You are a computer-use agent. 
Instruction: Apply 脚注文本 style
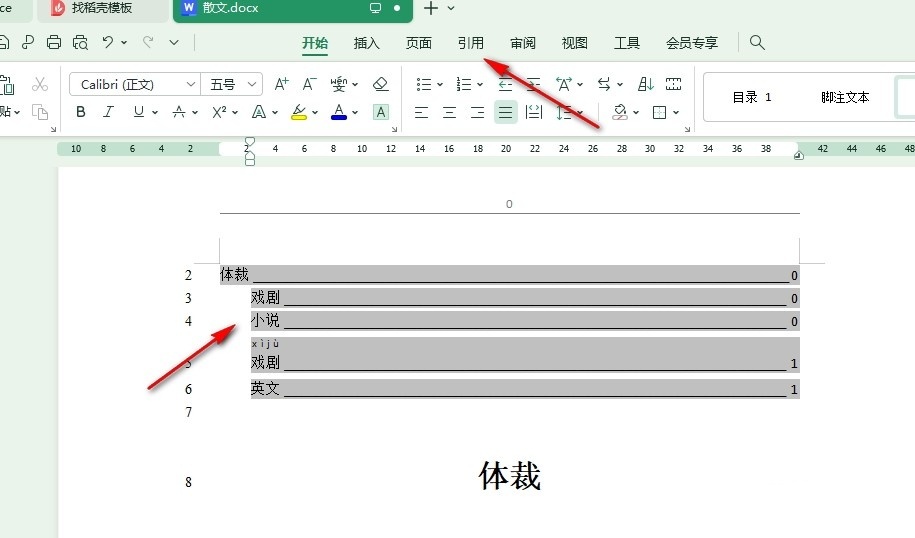click(x=845, y=97)
